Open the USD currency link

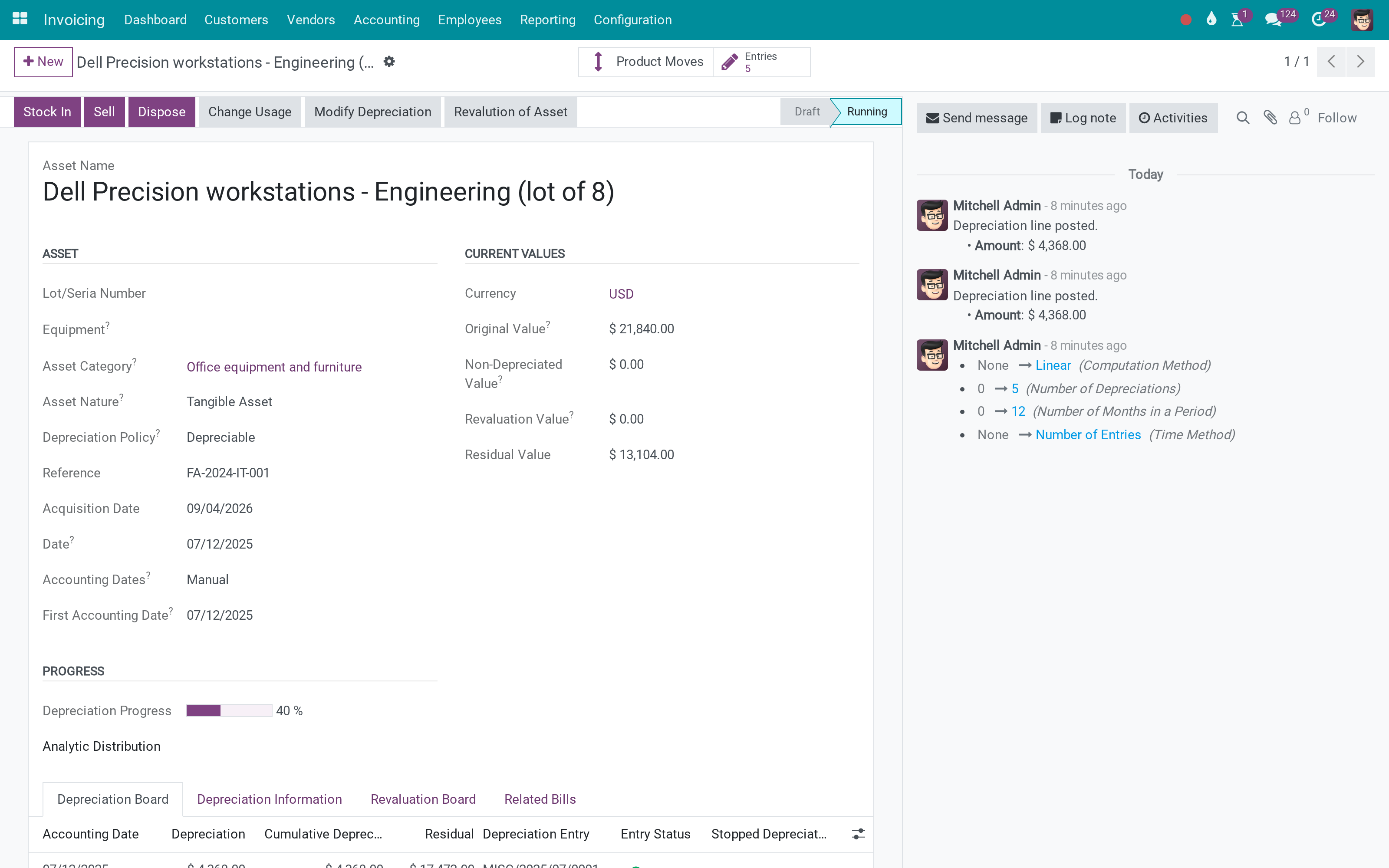621,294
